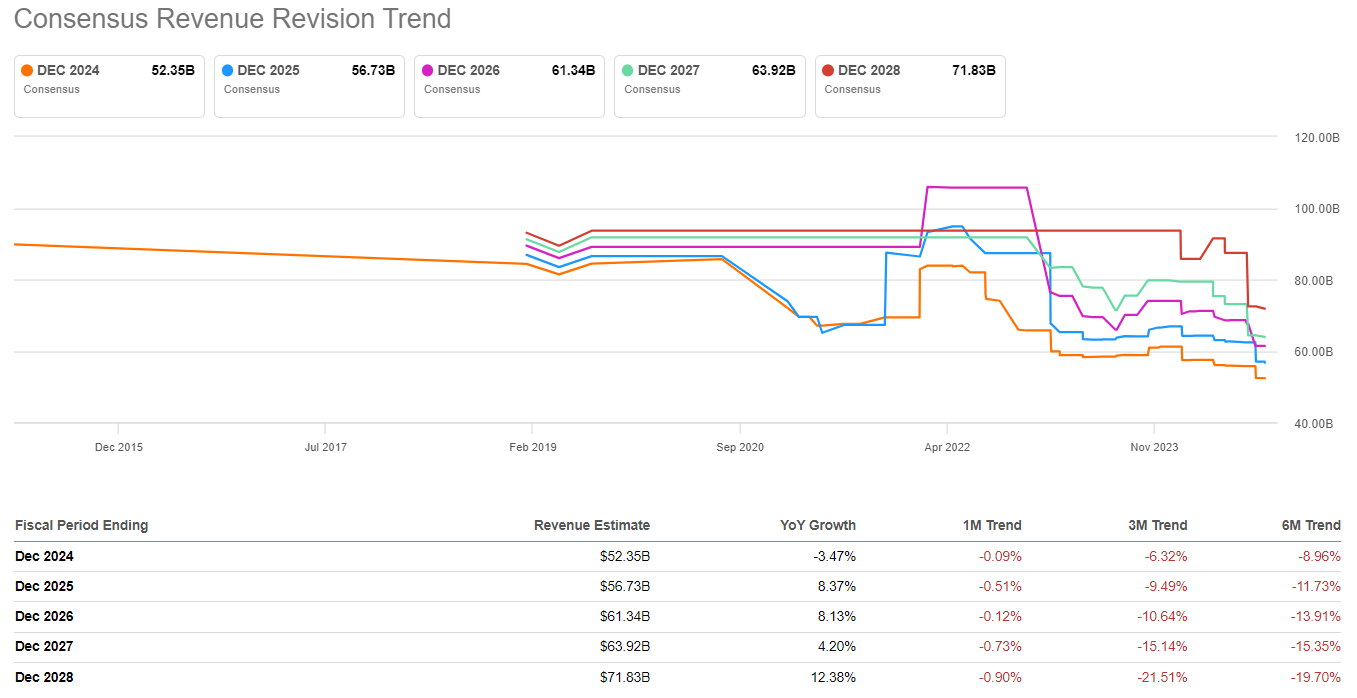Click the DEC 2028 consensus legend card
Screen dimensions: 1357x698
pos(910,86)
